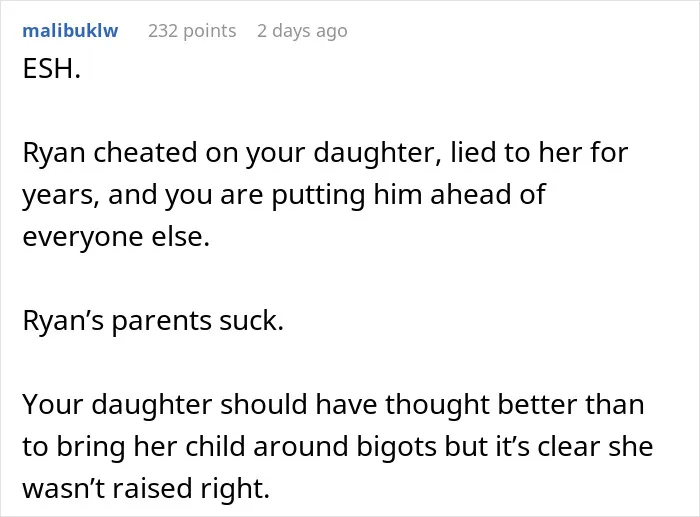The width and height of the screenshot is (700, 517).
Task: Click the wasn't raised right. line
Action: [146, 488]
